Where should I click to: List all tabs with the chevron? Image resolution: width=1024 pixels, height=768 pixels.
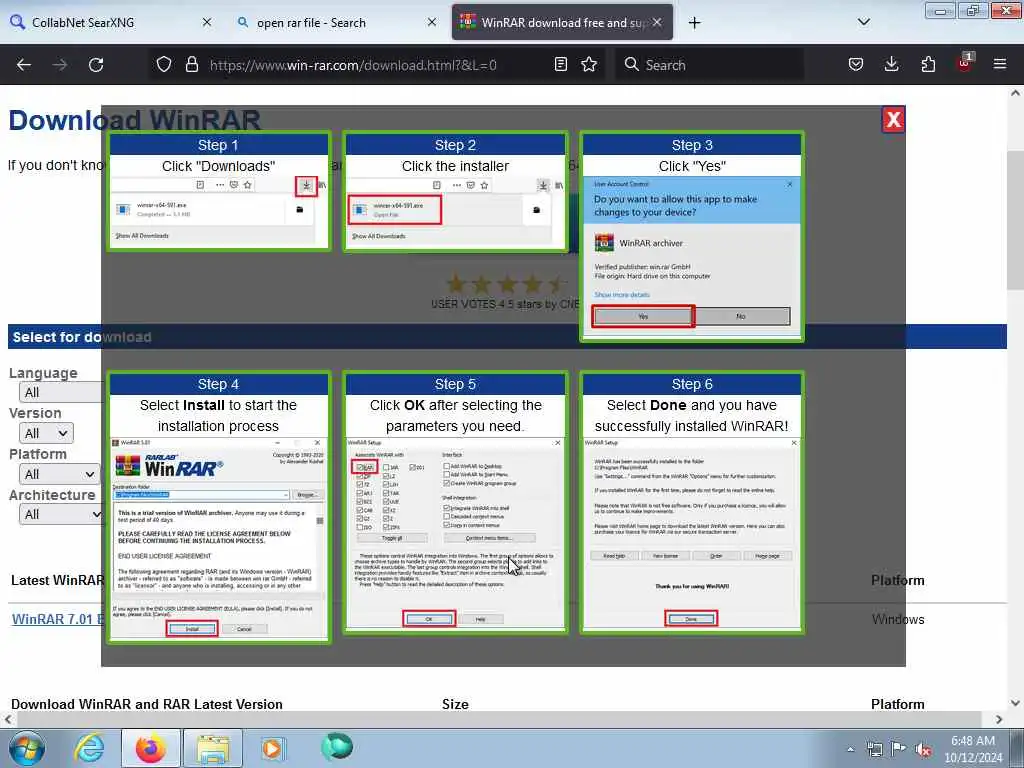863,22
